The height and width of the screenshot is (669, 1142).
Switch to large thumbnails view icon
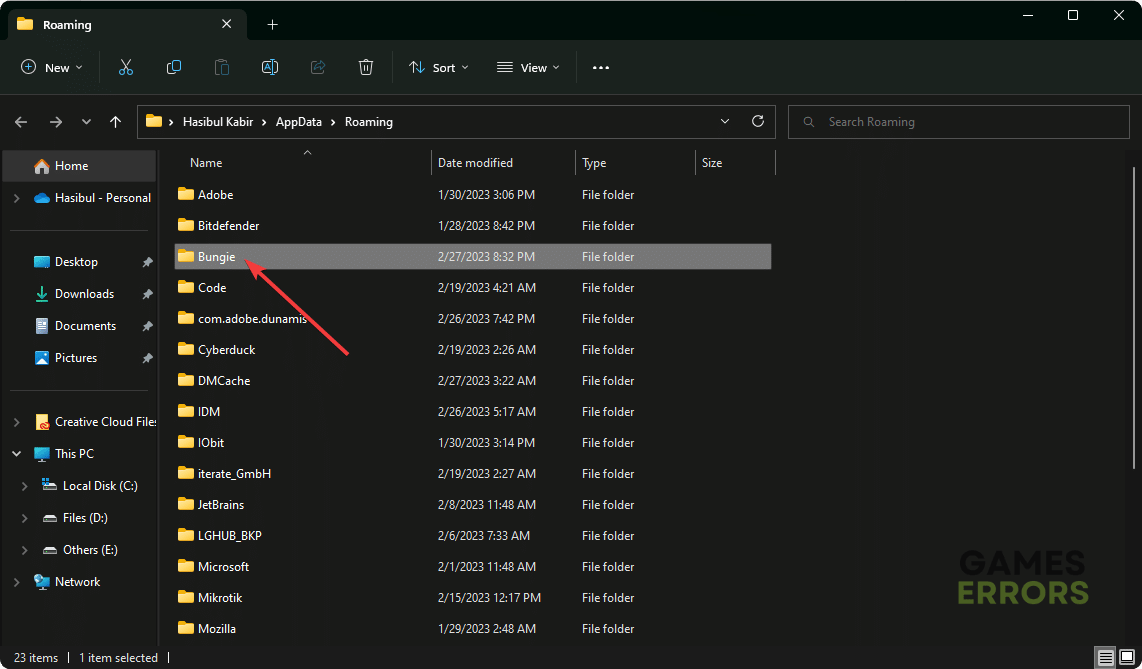(1127, 657)
